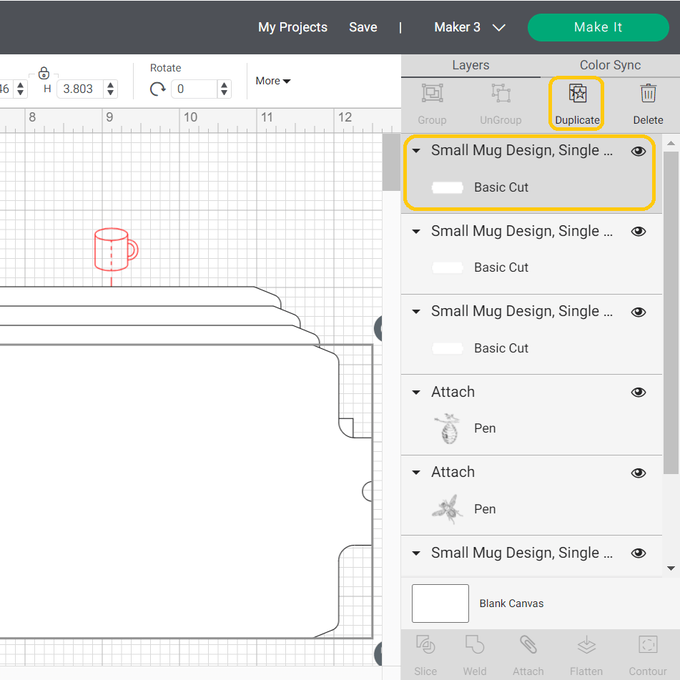
Task: Expand the More options dropdown
Action: (273, 81)
